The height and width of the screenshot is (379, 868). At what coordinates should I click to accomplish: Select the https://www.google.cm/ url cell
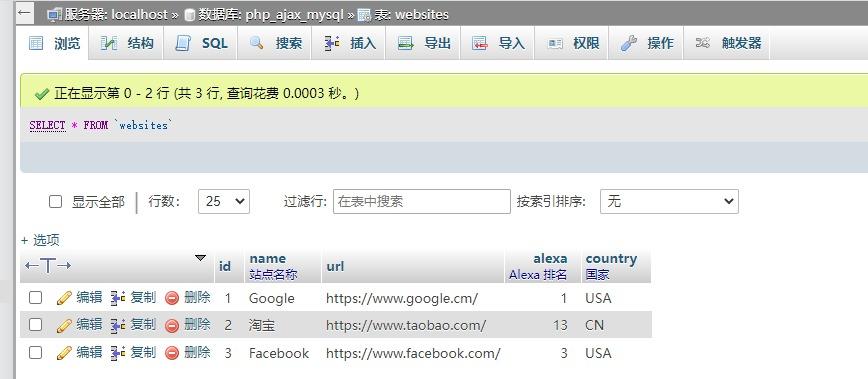coord(402,298)
